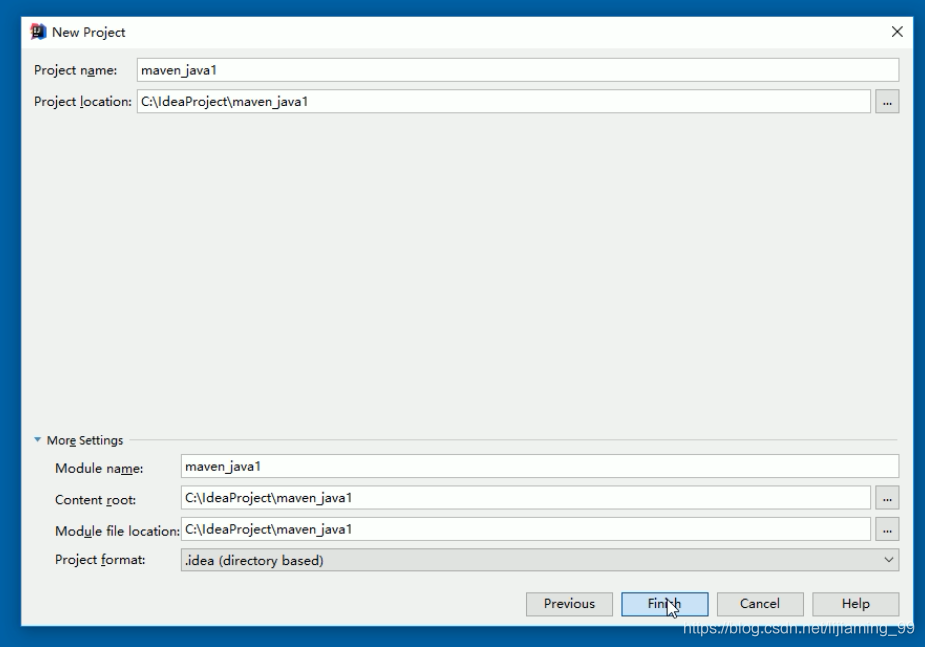Close the New Project dialog
This screenshot has height=647, width=925.
click(x=897, y=32)
